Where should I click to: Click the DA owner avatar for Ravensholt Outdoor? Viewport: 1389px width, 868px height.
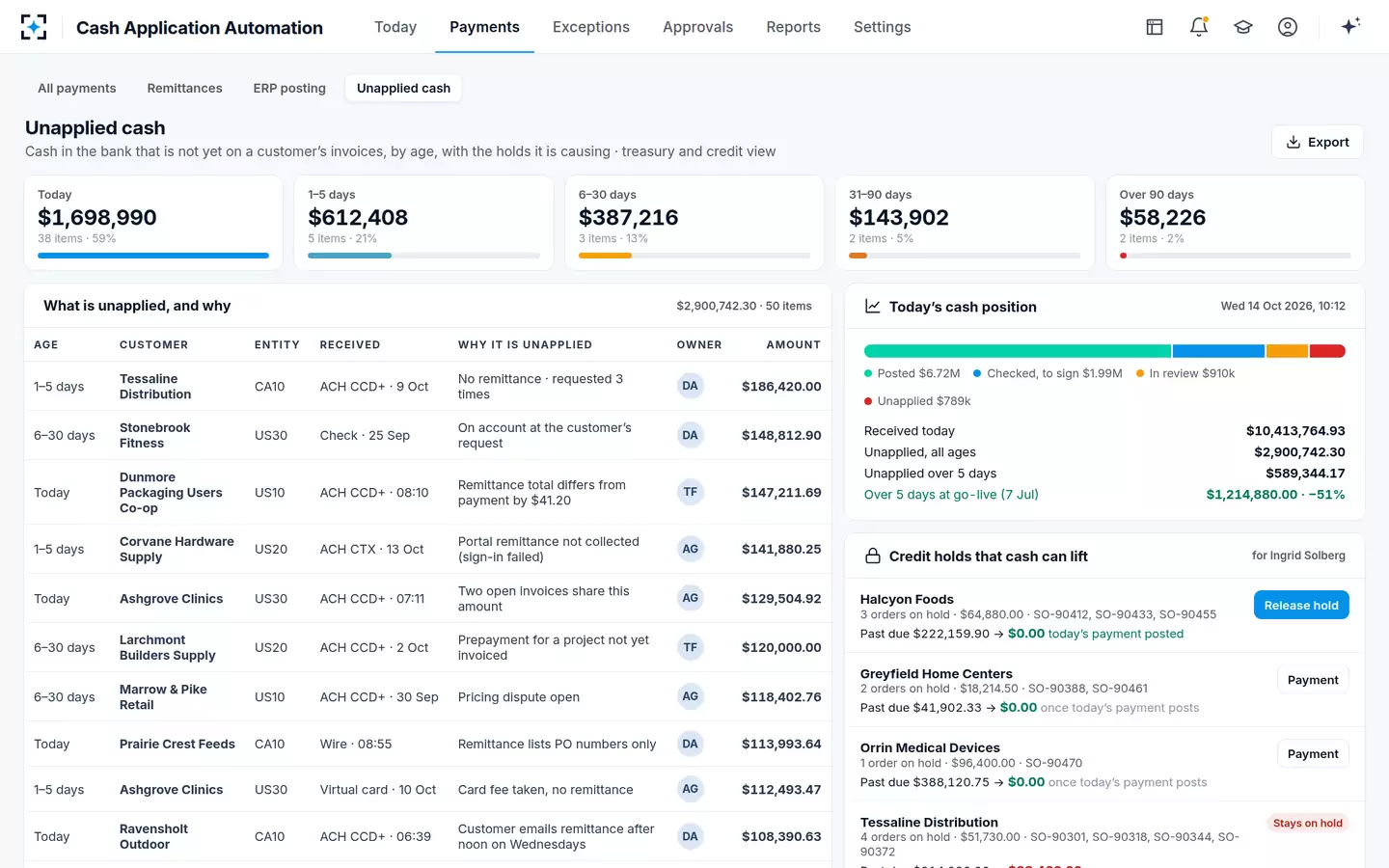(x=690, y=836)
